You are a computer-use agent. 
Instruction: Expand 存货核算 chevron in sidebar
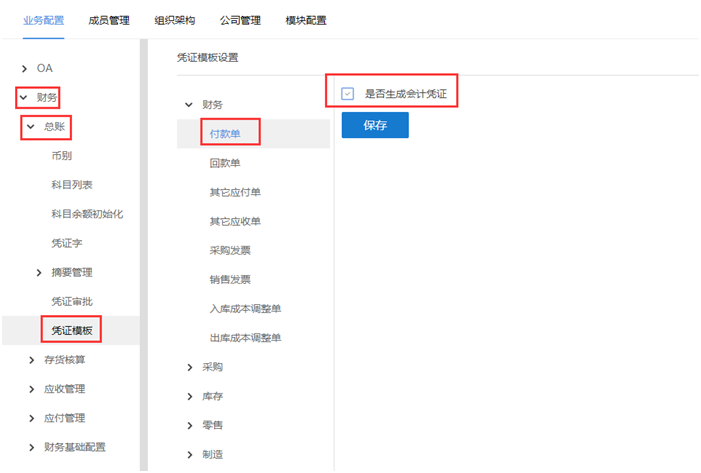tap(31, 360)
